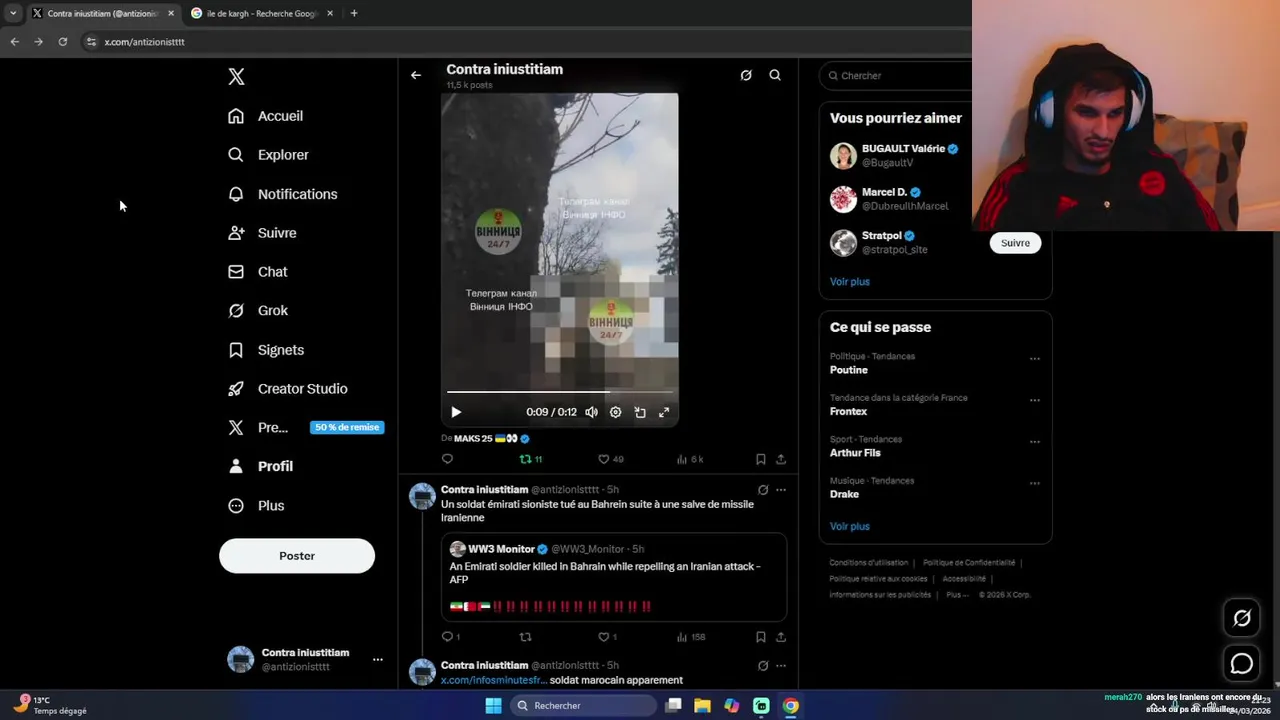Image resolution: width=1280 pixels, height=720 pixels.
Task: Bookmark the Emirati soldier post
Action: [x=761, y=637]
